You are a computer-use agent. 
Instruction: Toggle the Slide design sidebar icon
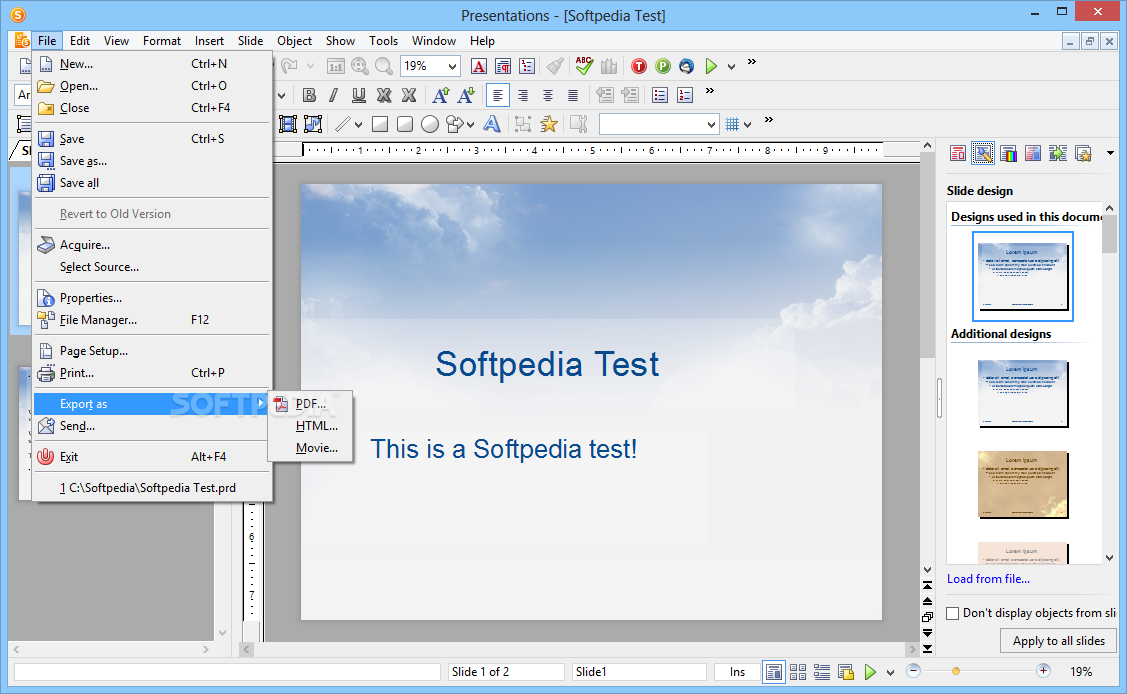pyautogui.click(x=983, y=153)
